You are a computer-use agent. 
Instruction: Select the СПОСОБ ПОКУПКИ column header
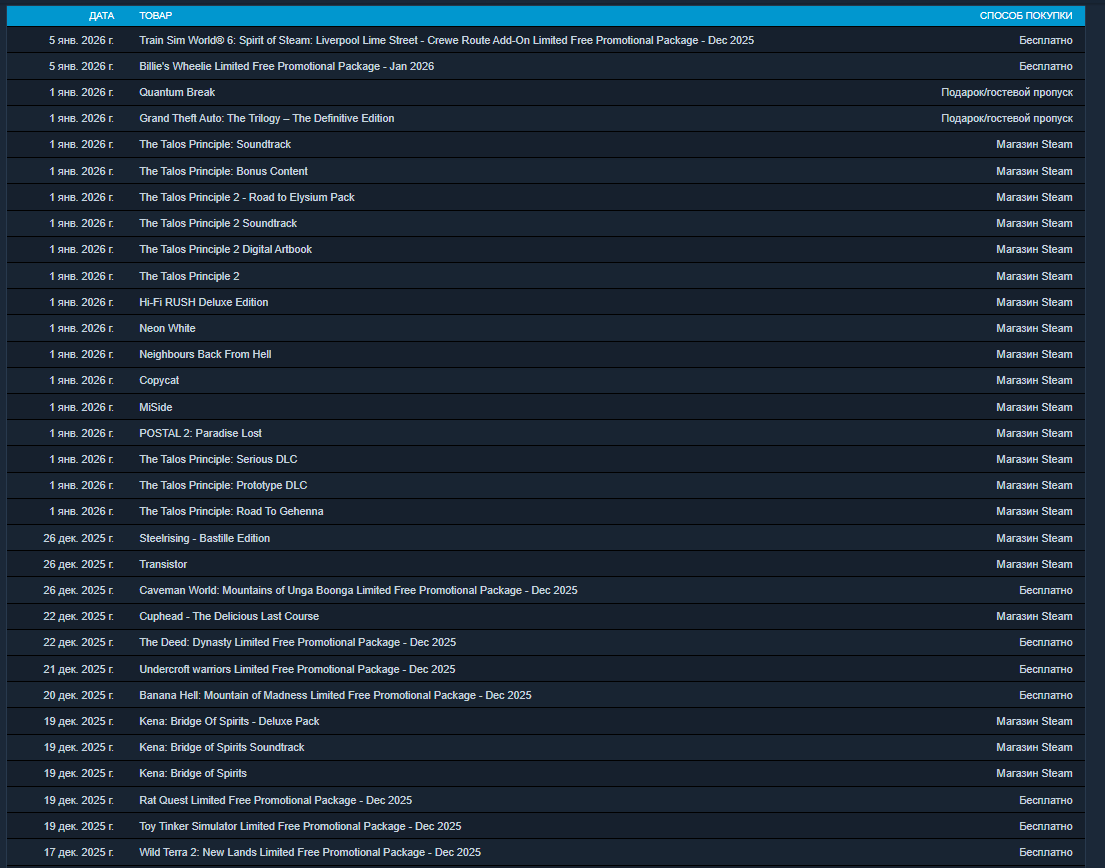(x=1026, y=16)
